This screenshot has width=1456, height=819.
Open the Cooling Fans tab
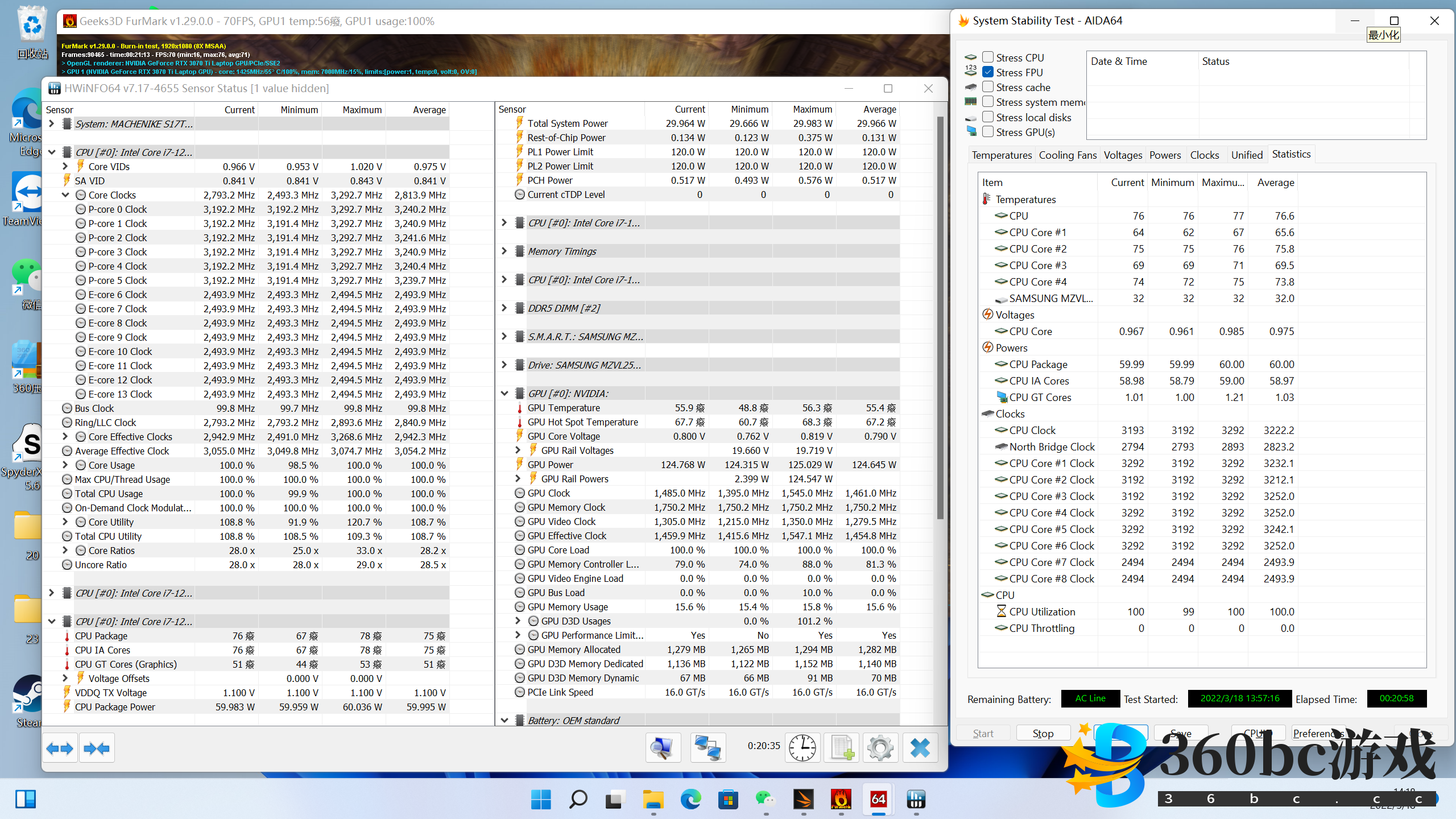pos(1067,155)
